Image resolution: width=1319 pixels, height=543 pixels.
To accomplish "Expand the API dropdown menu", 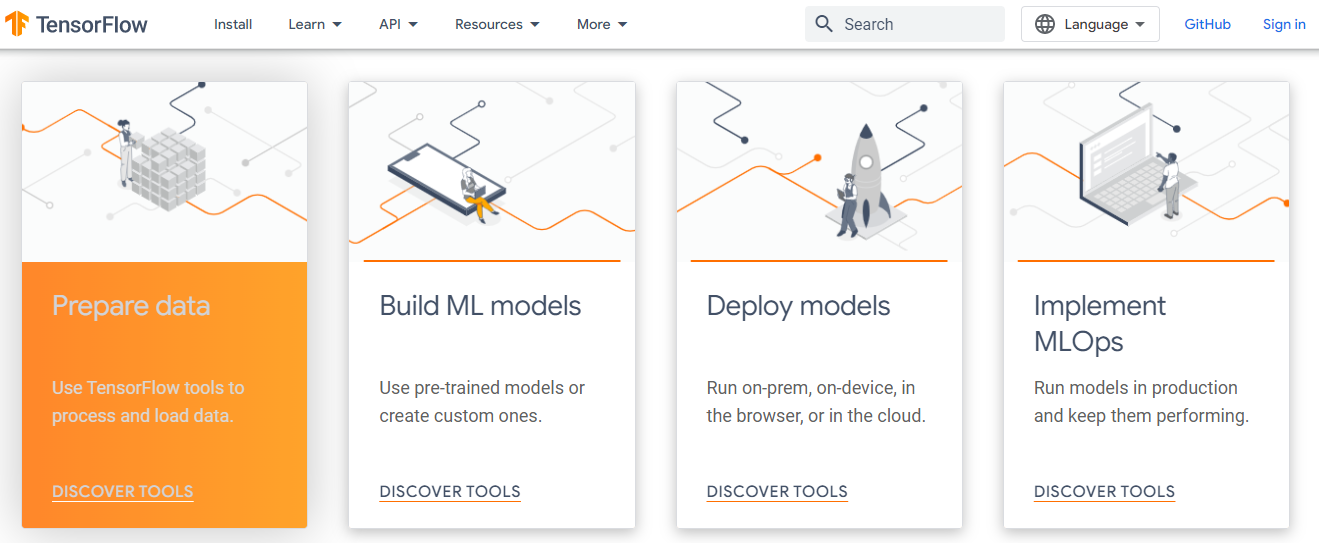I will pyautogui.click(x=398, y=24).
